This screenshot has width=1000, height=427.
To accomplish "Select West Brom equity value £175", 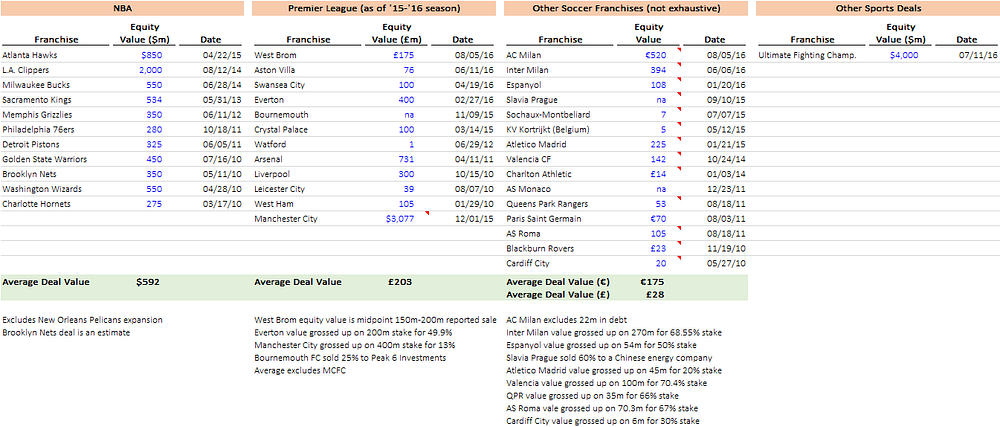I will 404,55.
